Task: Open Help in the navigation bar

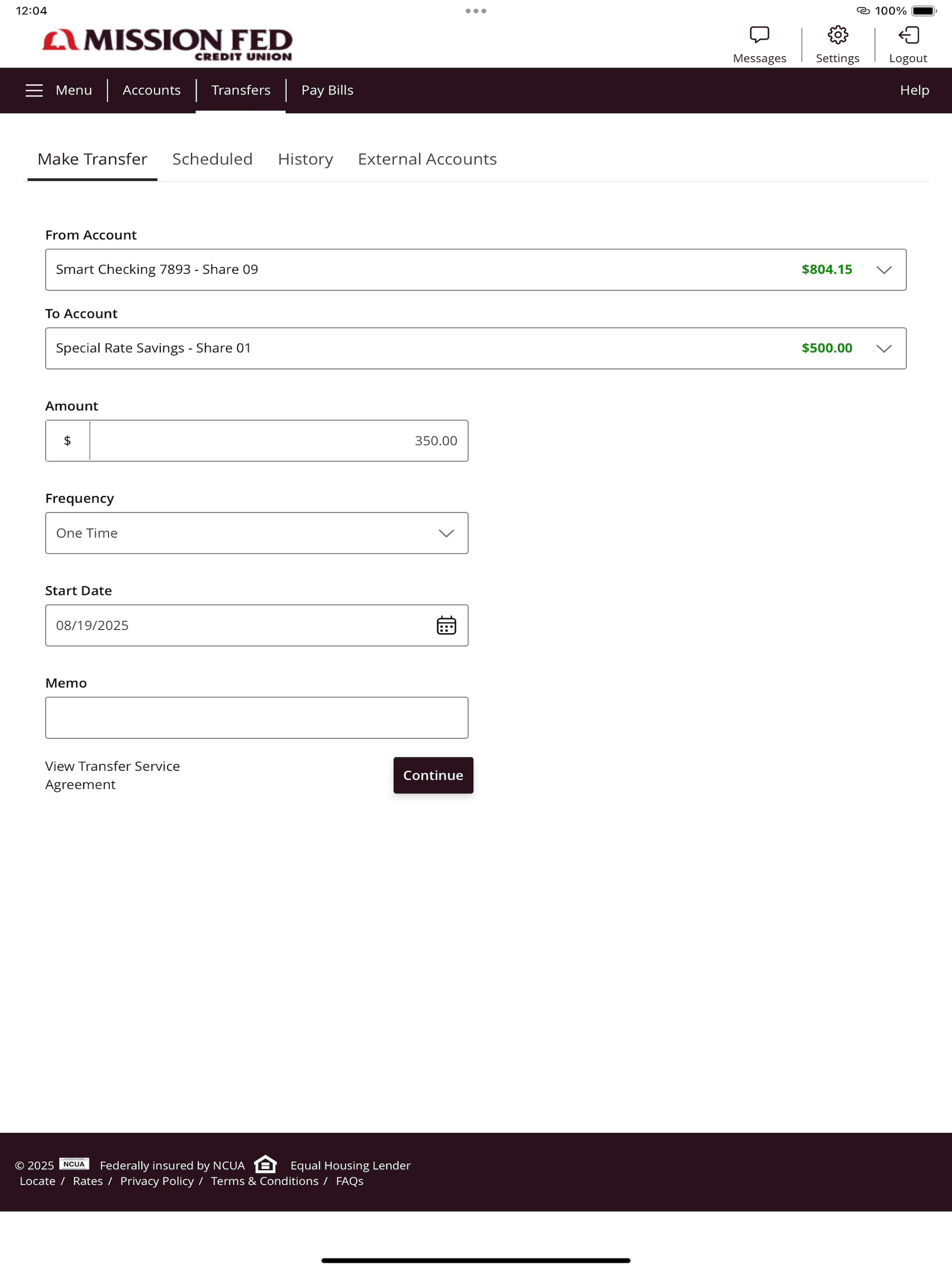Action: click(914, 90)
